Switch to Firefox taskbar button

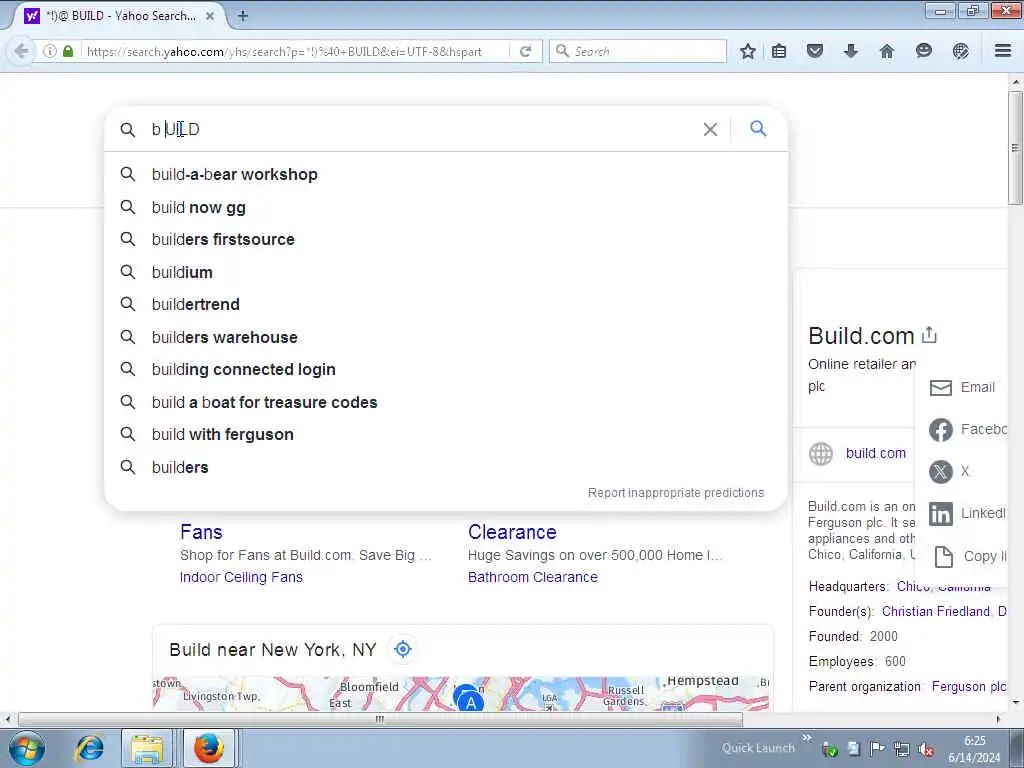[x=208, y=748]
